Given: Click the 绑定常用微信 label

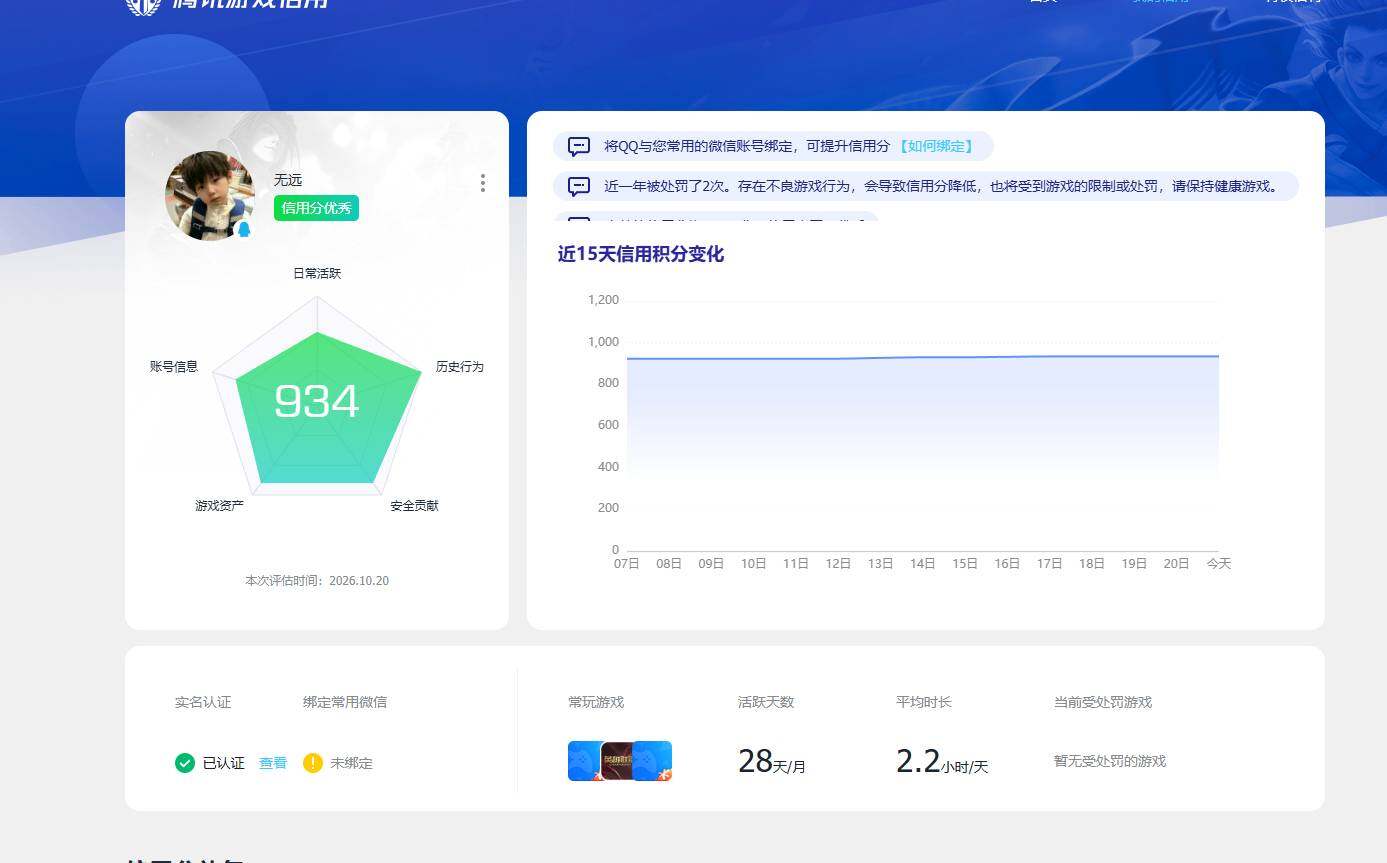Looking at the screenshot, I should coord(345,702).
